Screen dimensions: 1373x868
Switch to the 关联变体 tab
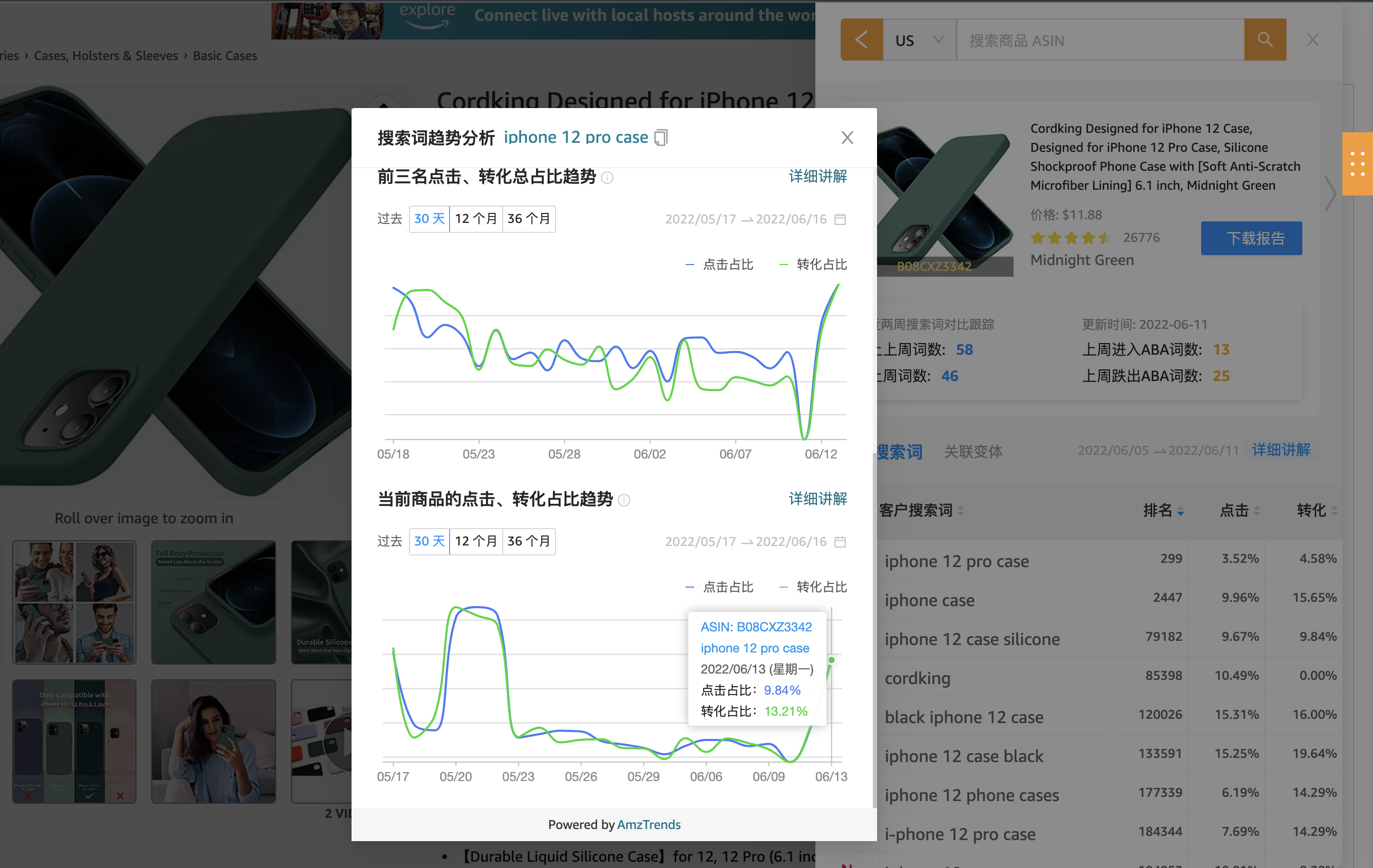(973, 452)
